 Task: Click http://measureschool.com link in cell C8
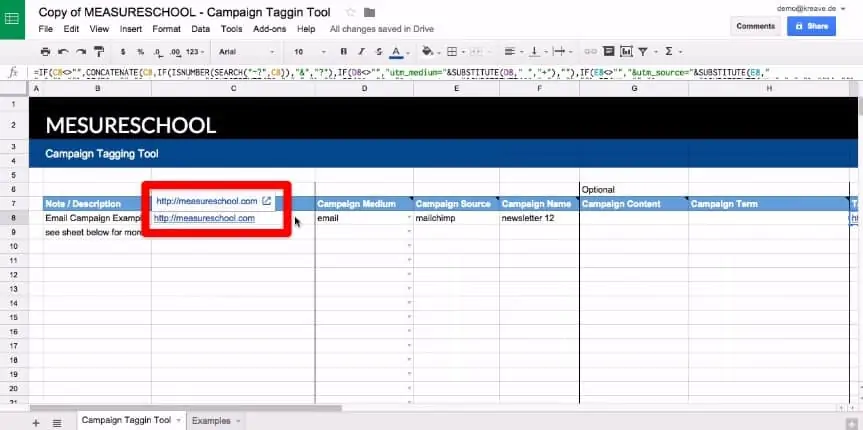204,218
